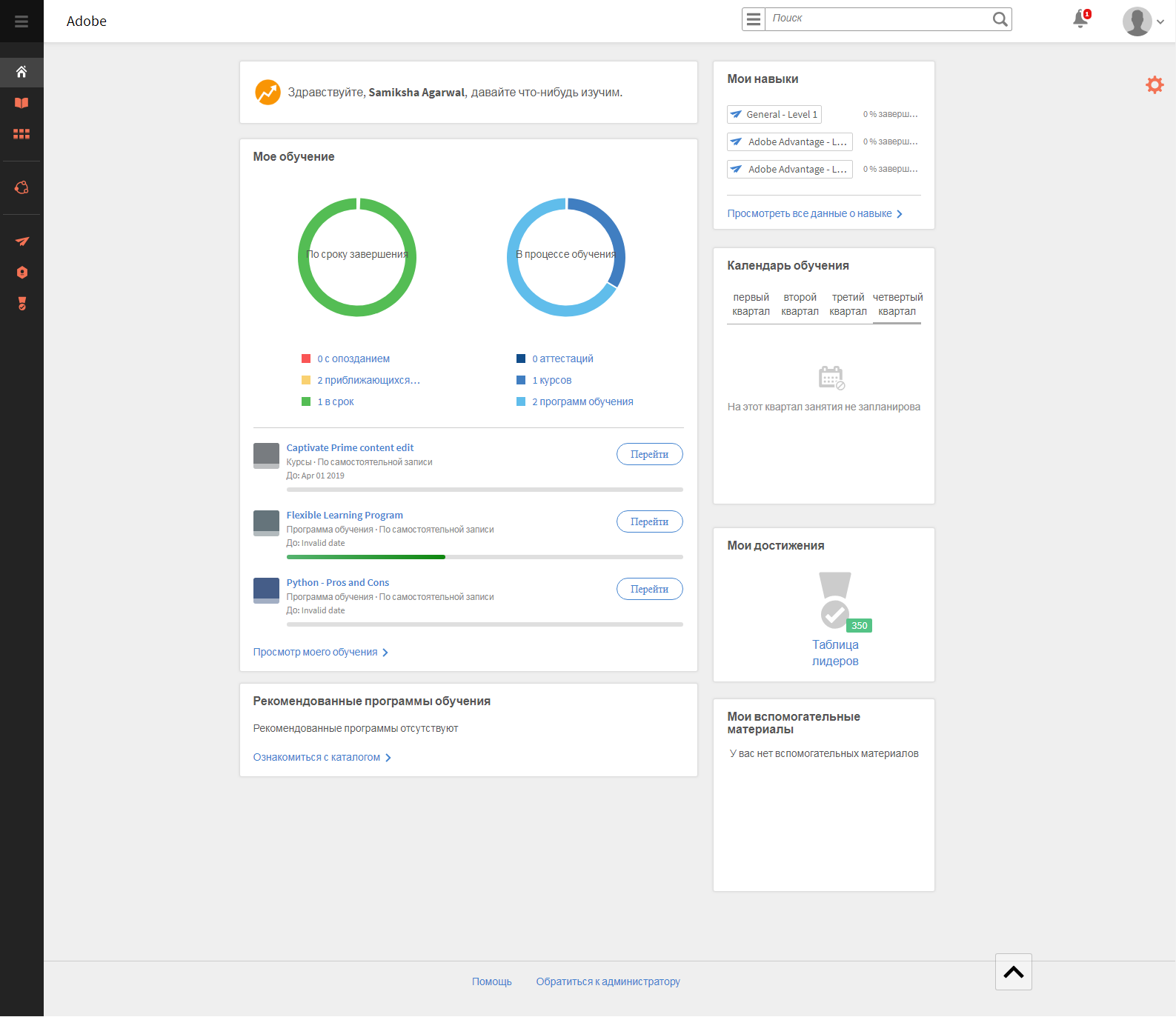The height and width of the screenshot is (1017, 1176).
Task: Click the text До: Apr 01 2019
Action: pyautogui.click(x=316, y=476)
